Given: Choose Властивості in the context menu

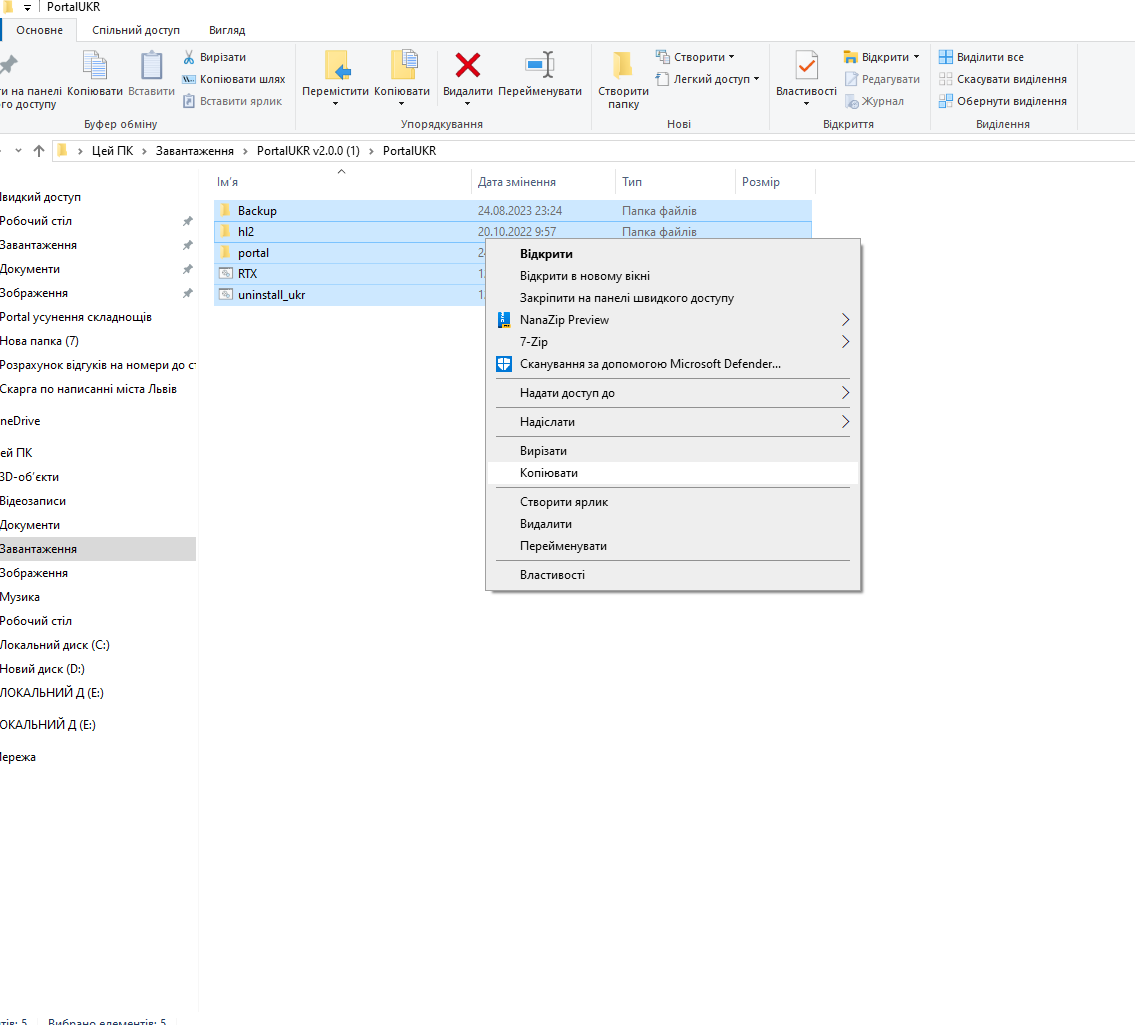Looking at the screenshot, I should coord(673,575).
